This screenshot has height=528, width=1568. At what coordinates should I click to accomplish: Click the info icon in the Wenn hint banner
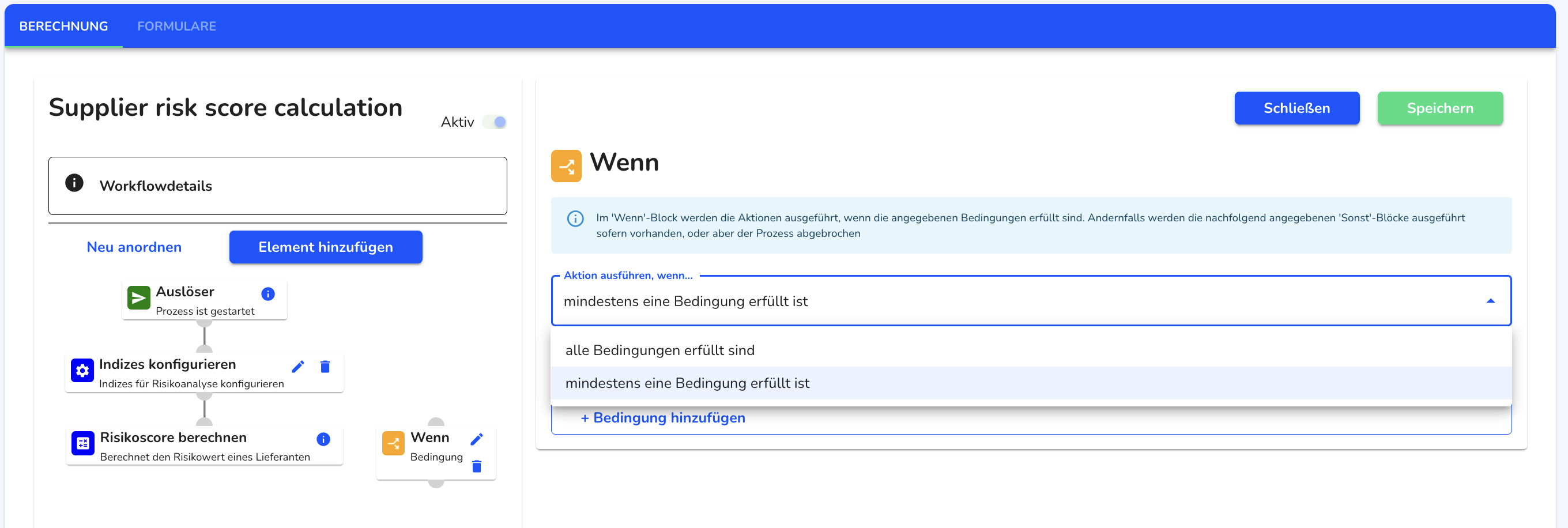point(575,218)
